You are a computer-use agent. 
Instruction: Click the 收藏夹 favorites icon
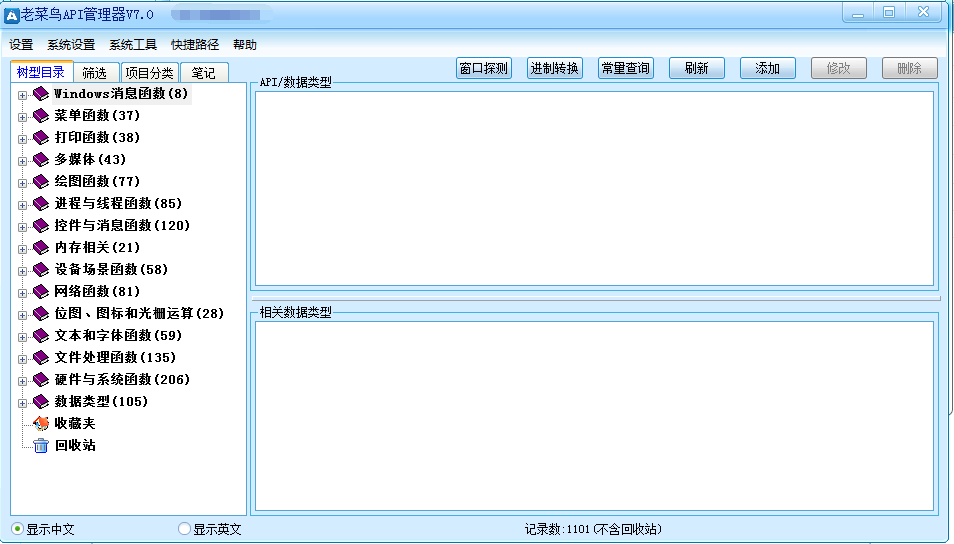pyautogui.click(x=41, y=424)
